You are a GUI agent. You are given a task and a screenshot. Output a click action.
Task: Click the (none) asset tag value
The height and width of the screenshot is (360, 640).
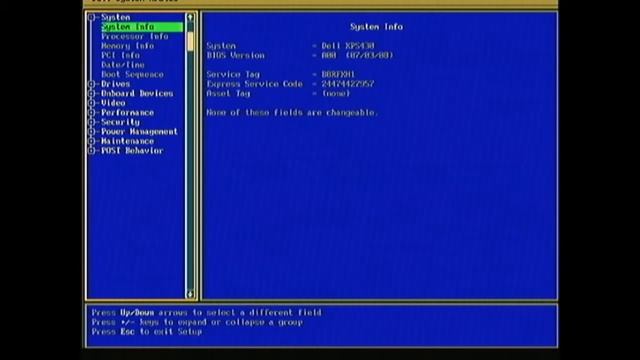336,93
